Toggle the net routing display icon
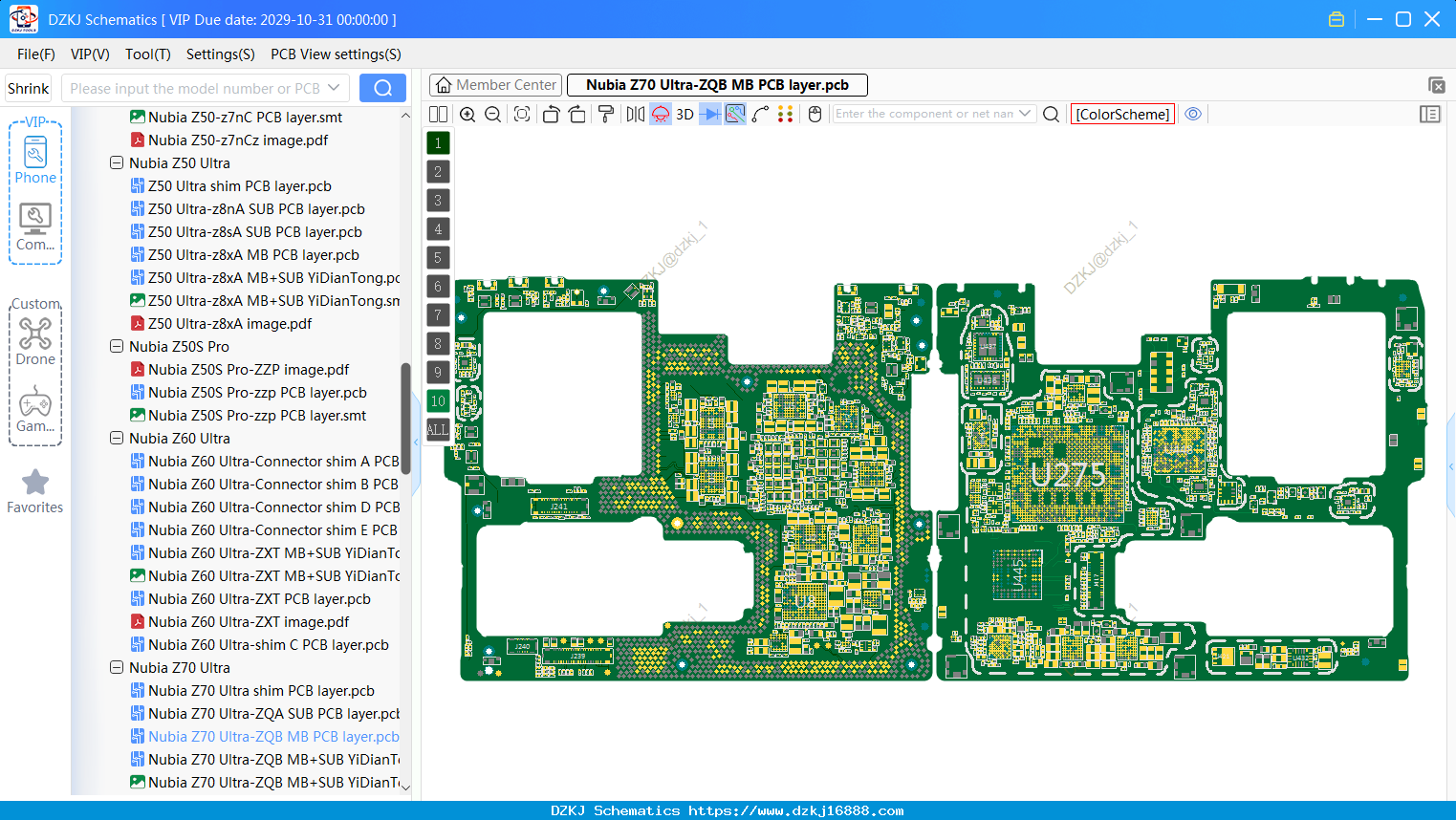Viewport: 1456px width, 820px height. pos(735,114)
